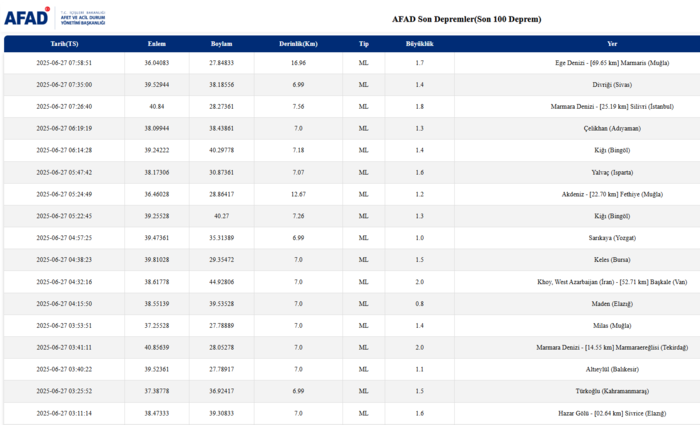Click depth value 7.26
700x425 pixels.
[x=298, y=216]
